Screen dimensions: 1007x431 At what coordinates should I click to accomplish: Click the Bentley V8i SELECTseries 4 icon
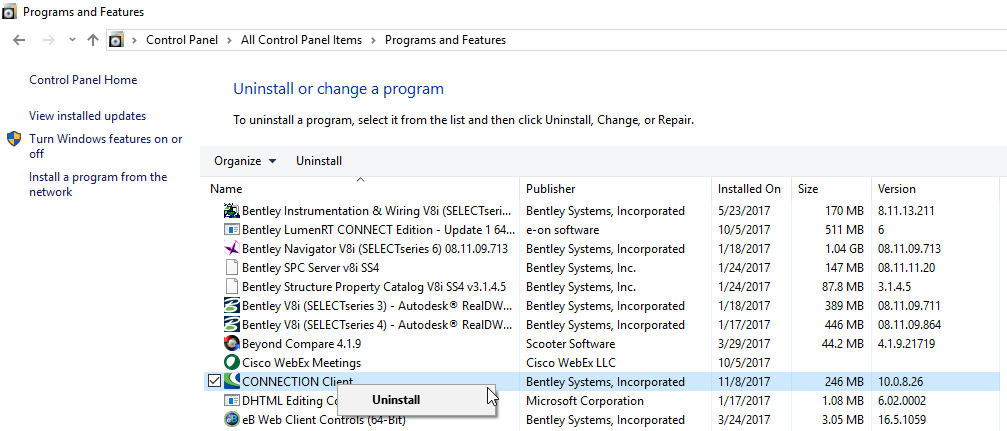231,324
